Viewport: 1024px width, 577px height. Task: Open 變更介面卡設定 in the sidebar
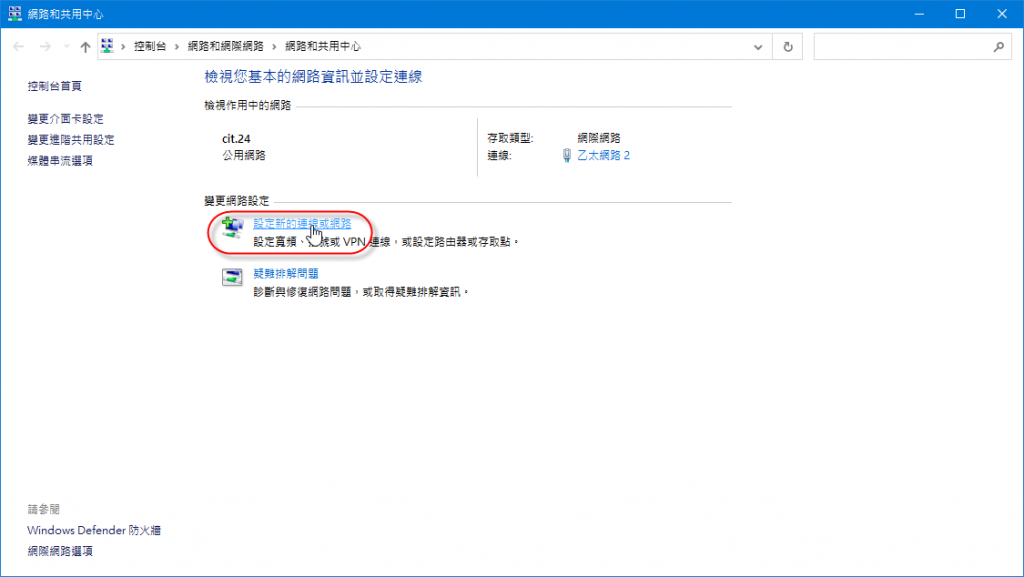click(65, 119)
